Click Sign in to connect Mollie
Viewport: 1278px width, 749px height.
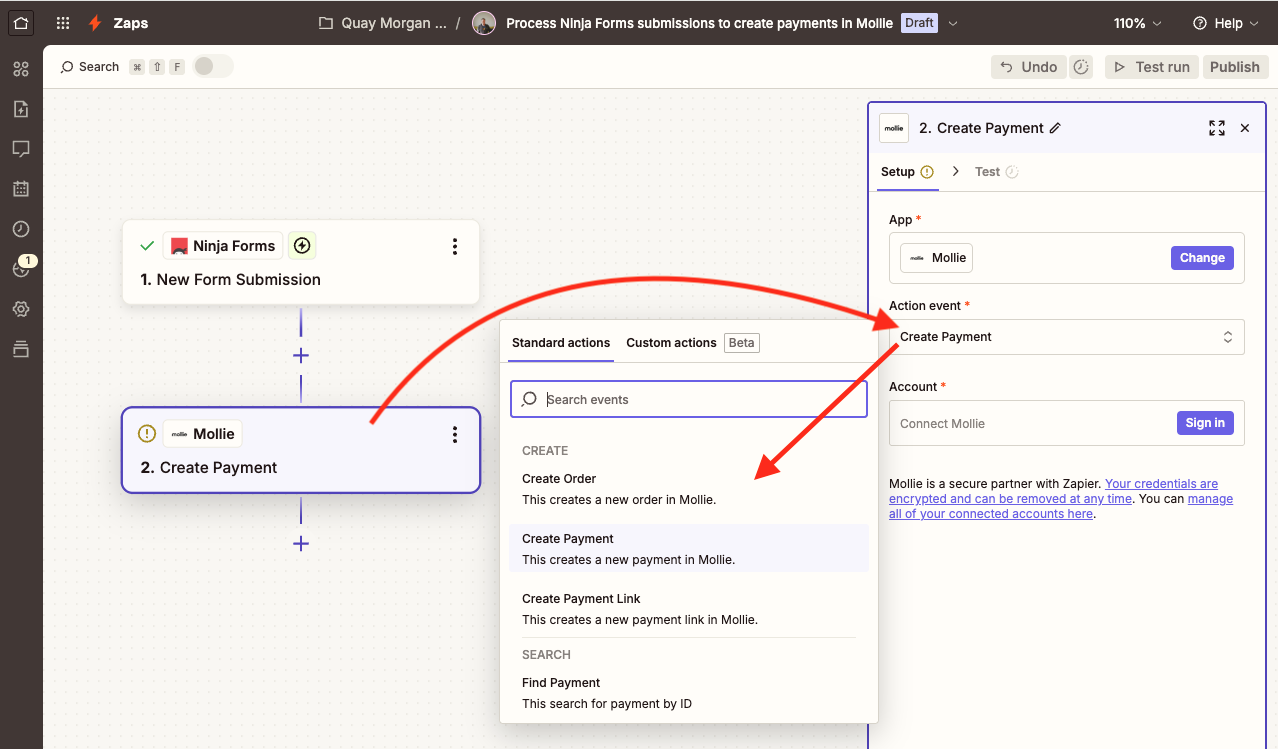[x=1205, y=423]
